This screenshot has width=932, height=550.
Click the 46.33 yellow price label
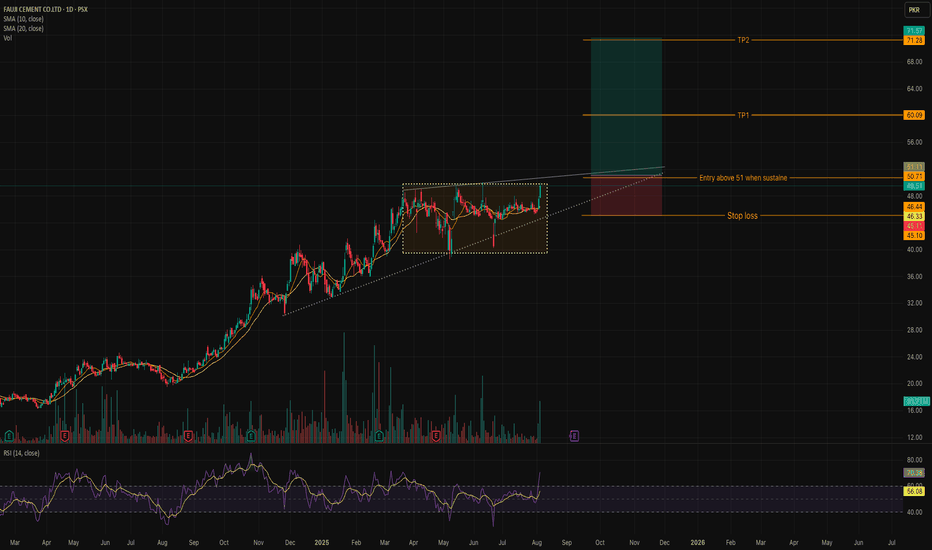(x=914, y=216)
